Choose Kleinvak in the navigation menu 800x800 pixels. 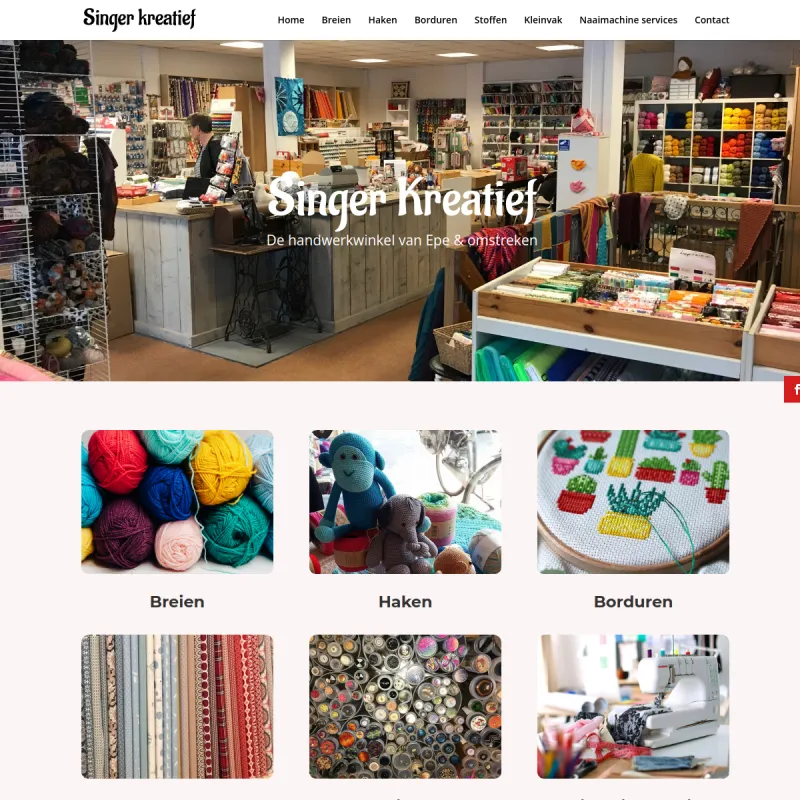click(x=543, y=20)
